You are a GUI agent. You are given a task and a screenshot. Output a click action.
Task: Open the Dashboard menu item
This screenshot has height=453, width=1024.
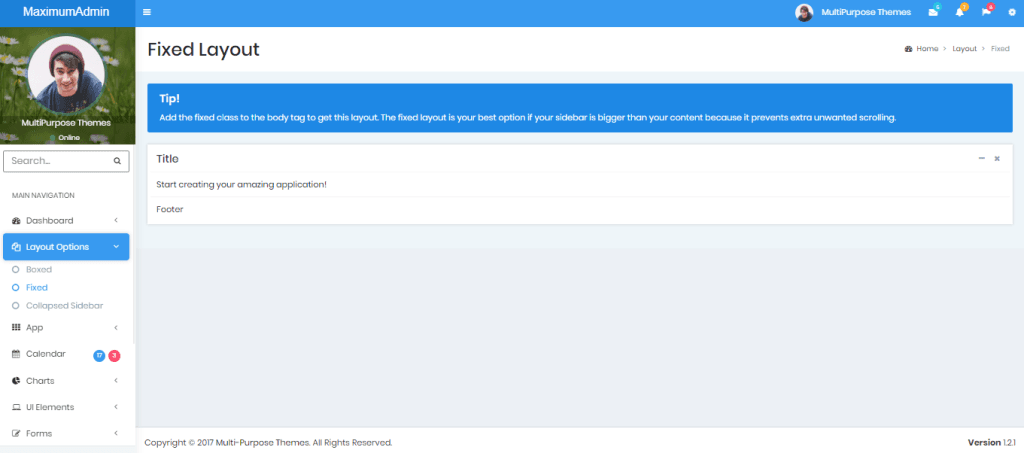tap(66, 221)
